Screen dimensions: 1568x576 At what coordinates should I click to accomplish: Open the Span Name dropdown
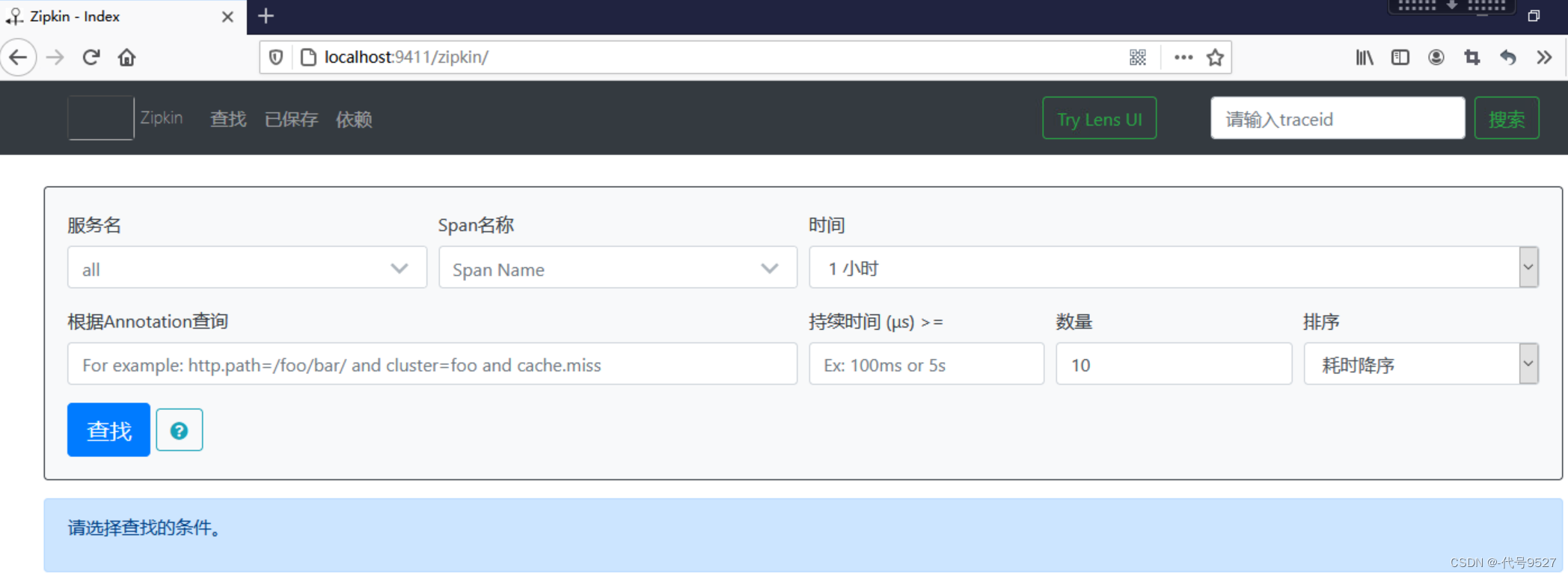point(618,268)
